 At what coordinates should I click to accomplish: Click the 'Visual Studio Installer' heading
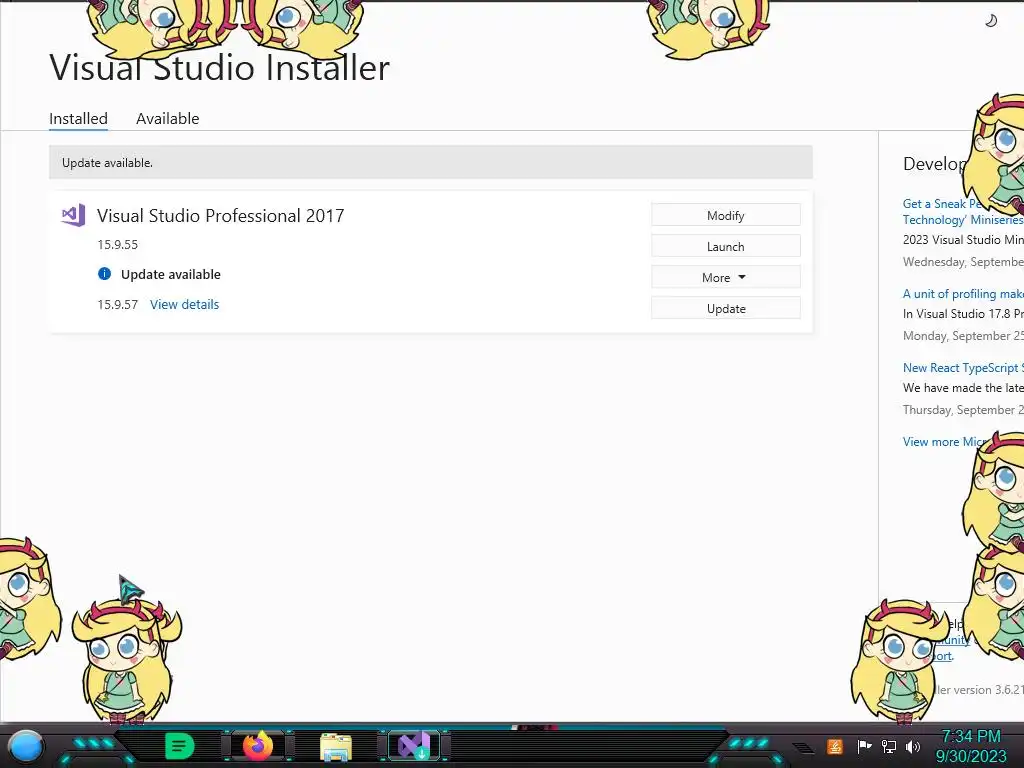point(219,67)
